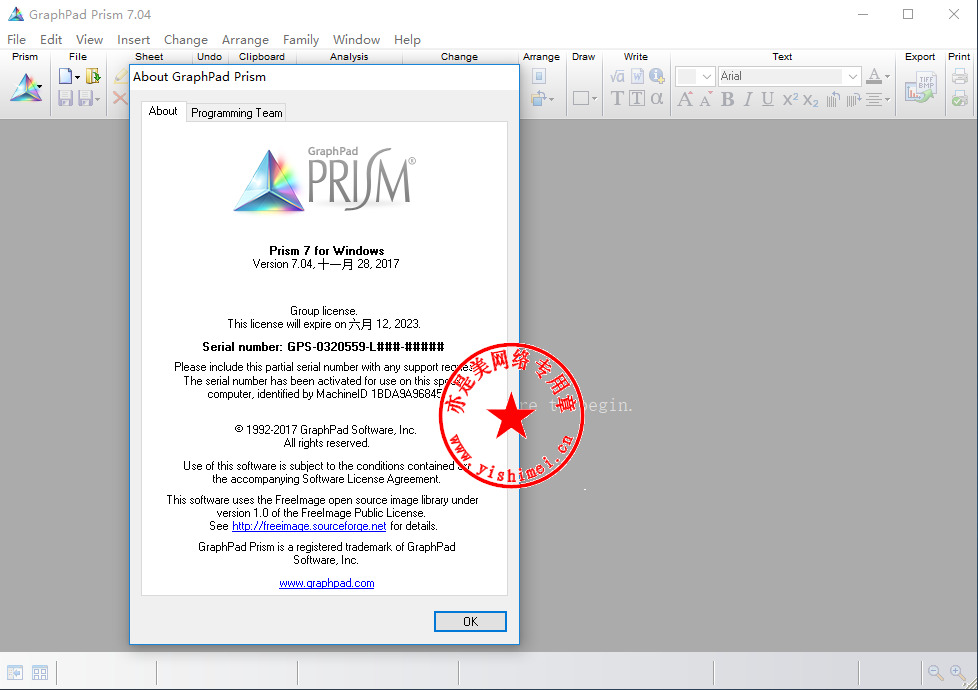Open the Change menu
The width and height of the screenshot is (978, 690).
[x=186, y=40]
